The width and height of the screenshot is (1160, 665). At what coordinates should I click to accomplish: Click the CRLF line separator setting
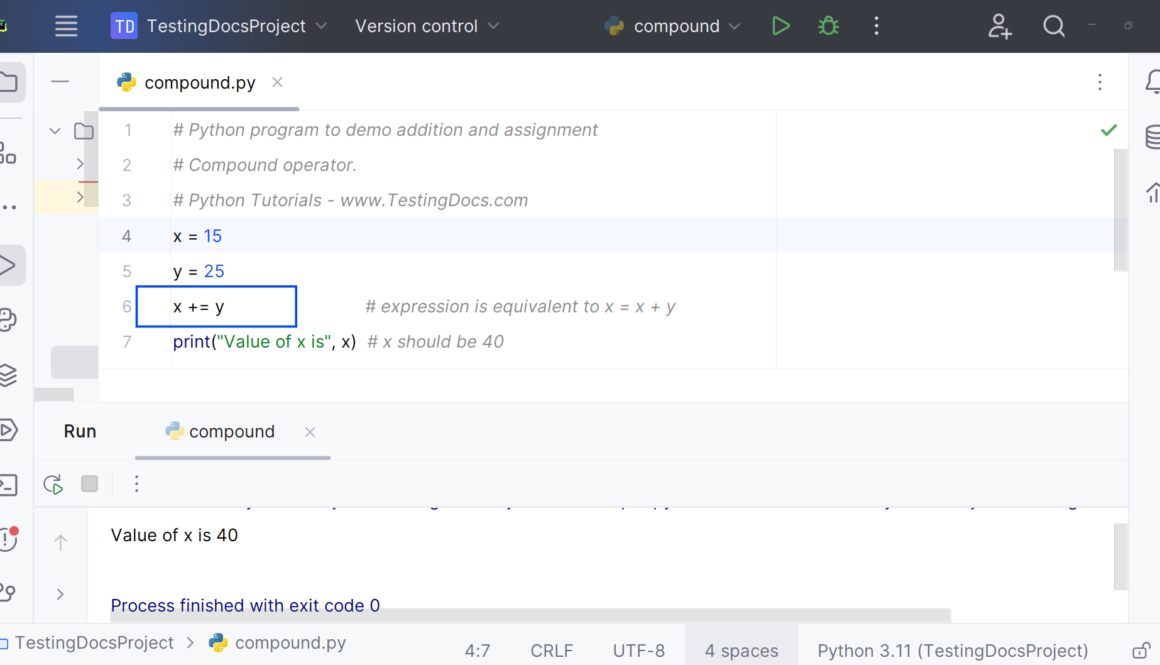(x=551, y=650)
